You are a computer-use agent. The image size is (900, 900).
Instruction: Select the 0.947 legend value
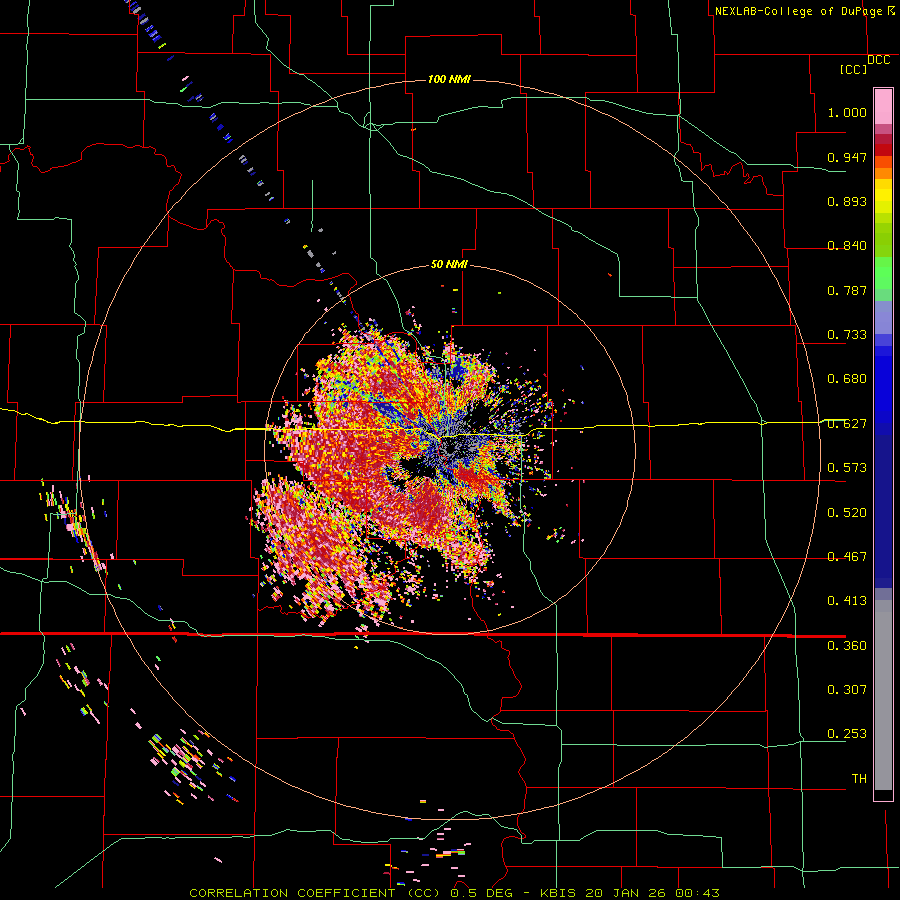(x=847, y=157)
